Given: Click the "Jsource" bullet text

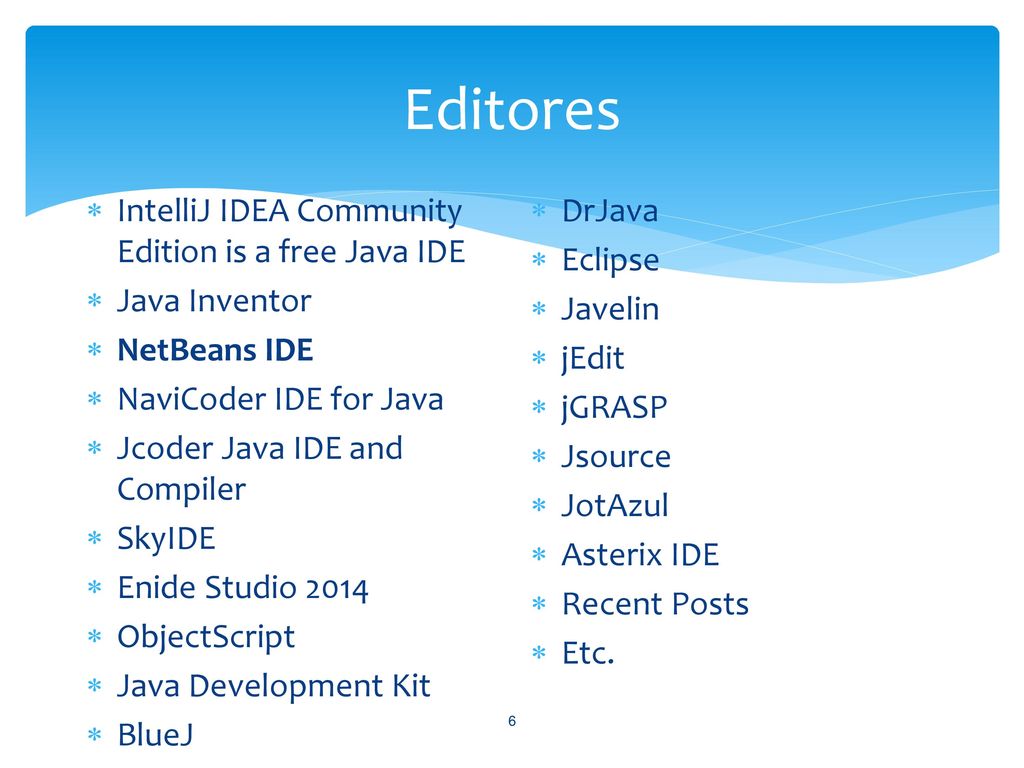Looking at the screenshot, I should pyautogui.click(x=616, y=456).
